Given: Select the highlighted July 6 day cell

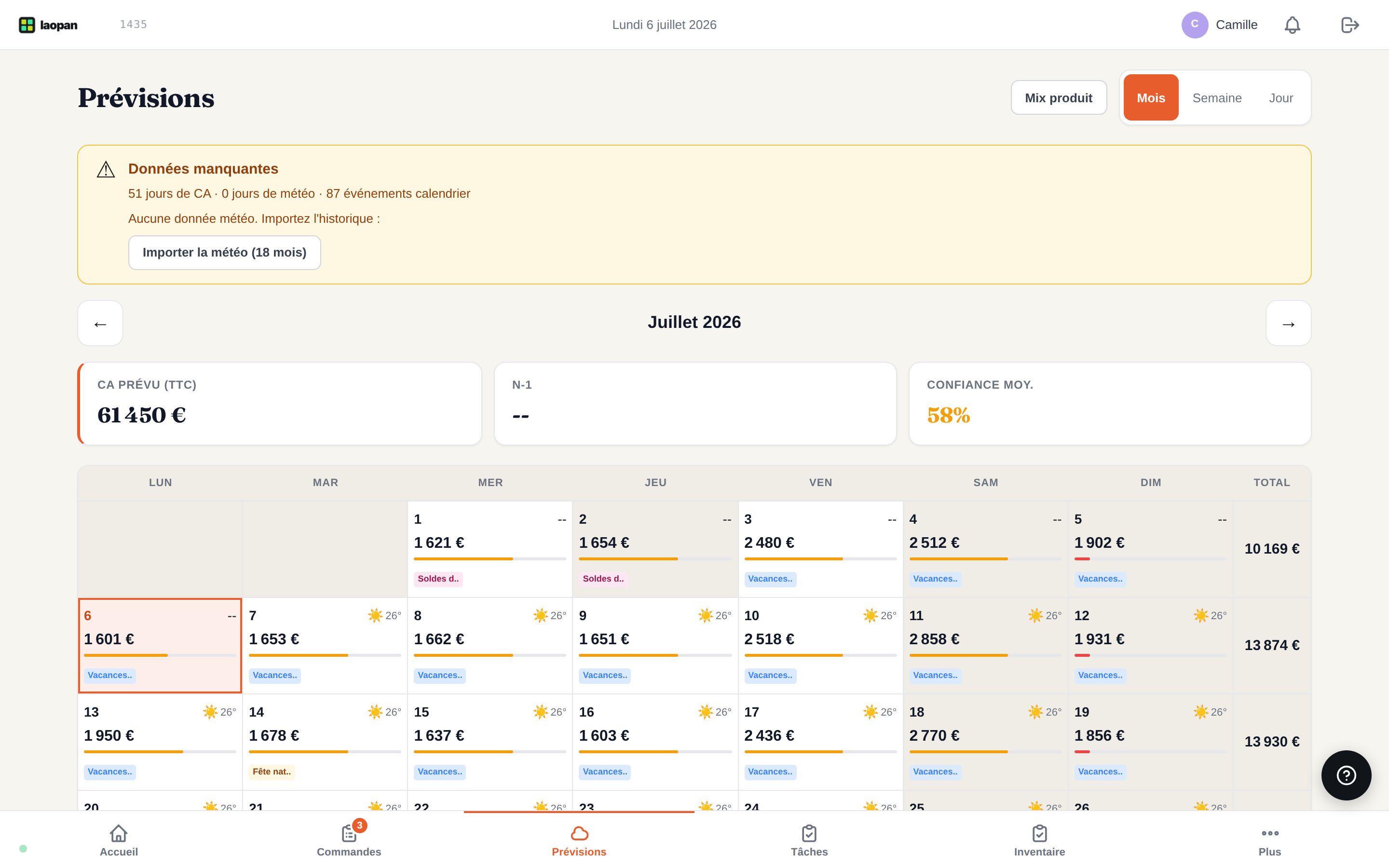Looking at the screenshot, I should (x=160, y=646).
